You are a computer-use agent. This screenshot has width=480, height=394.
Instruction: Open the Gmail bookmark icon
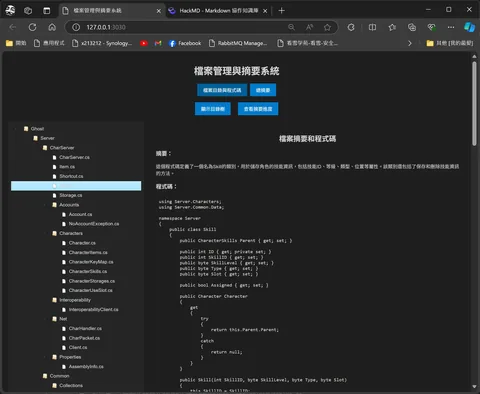(x=158, y=43)
